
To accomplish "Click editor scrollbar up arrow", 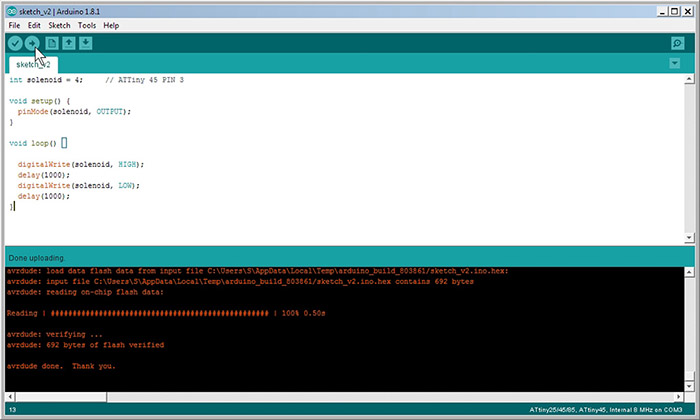I will pos(689,79).
